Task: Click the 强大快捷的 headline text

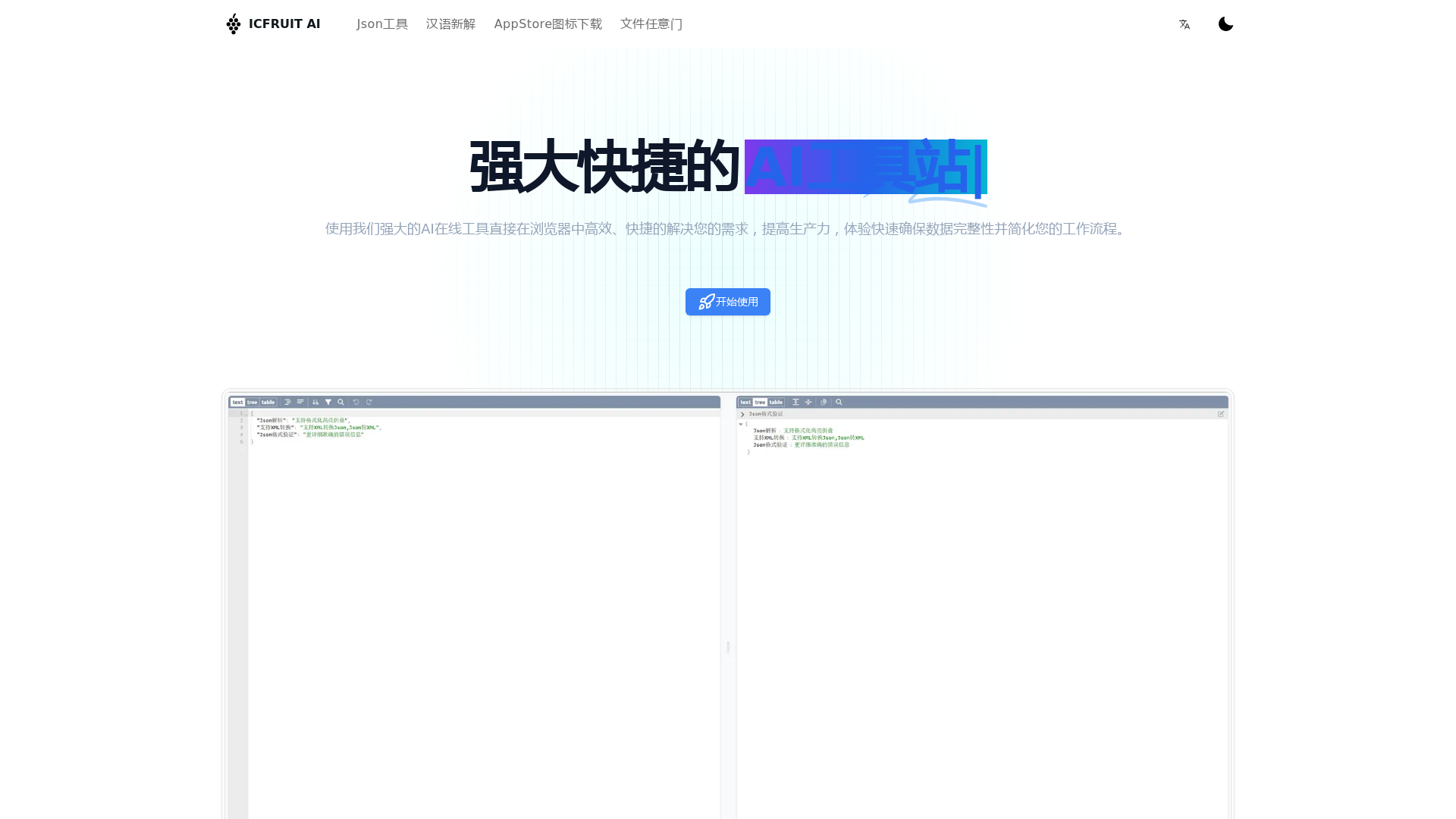Action: 604,167
